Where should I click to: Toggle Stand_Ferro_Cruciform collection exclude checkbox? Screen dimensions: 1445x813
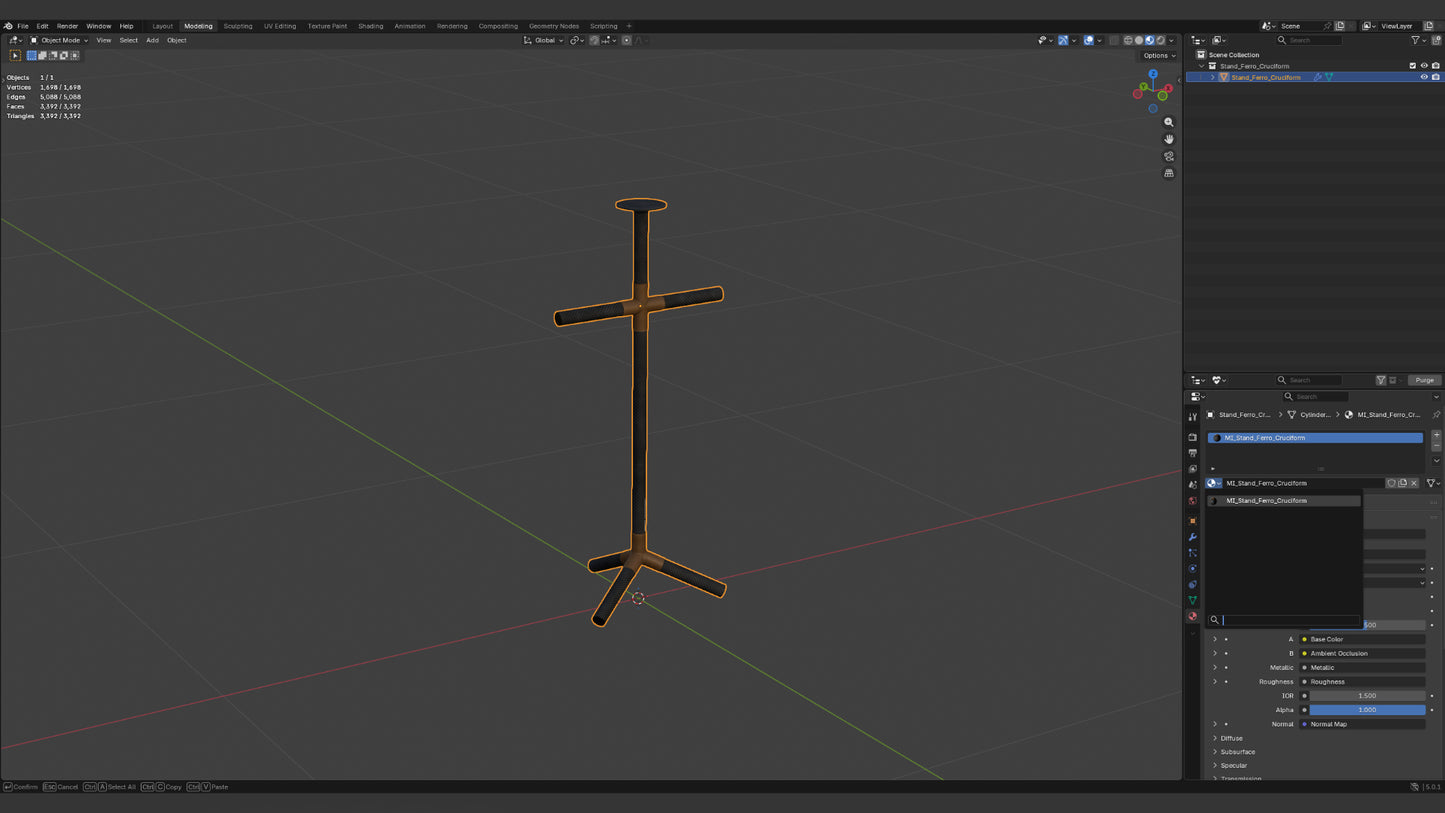coord(1413,66)
